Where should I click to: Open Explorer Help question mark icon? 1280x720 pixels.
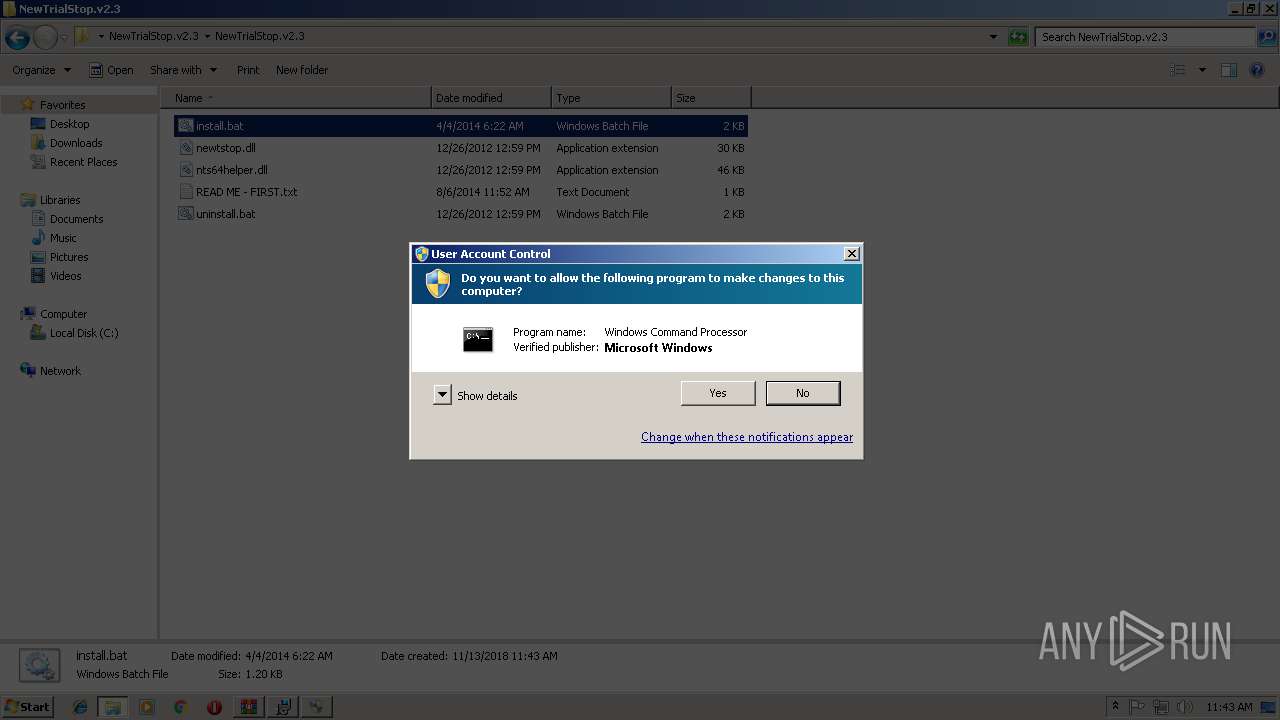point(1259,70)
